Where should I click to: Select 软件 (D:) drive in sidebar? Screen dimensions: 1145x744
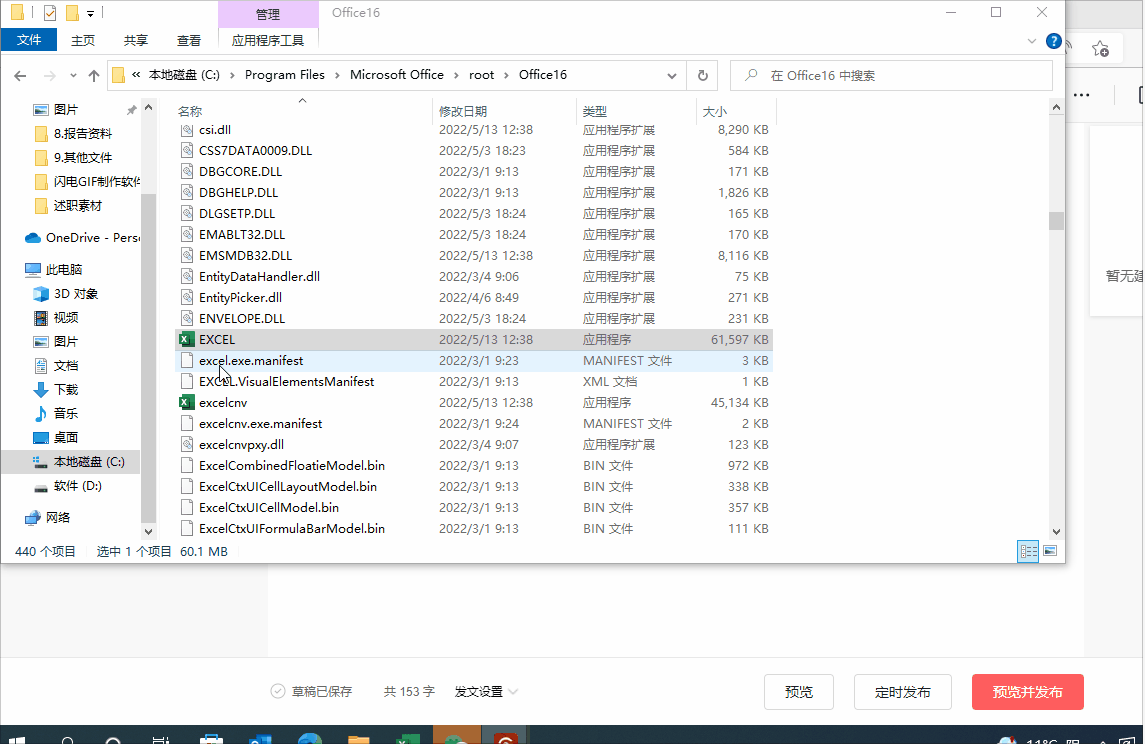68,486
